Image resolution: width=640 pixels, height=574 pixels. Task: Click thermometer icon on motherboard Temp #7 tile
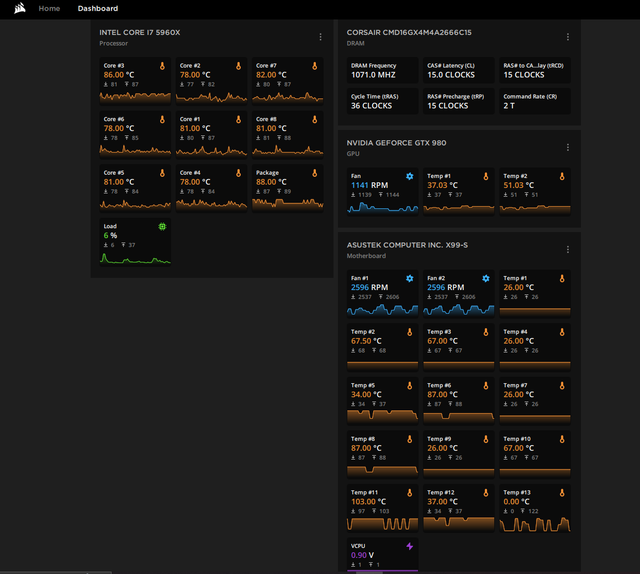coord(562,385)
